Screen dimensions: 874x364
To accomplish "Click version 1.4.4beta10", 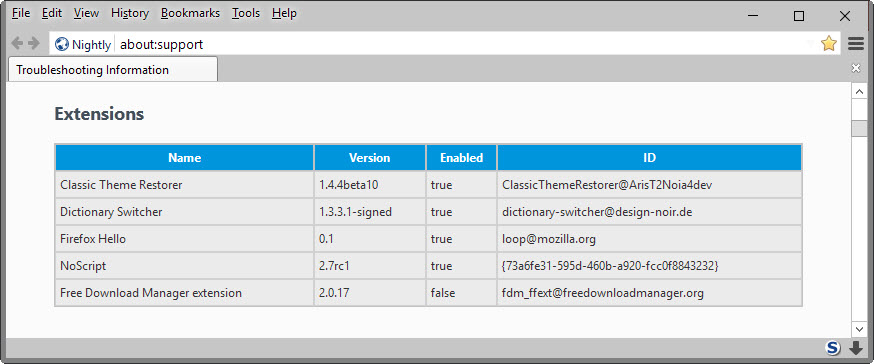I will click(x=348, y=185).
